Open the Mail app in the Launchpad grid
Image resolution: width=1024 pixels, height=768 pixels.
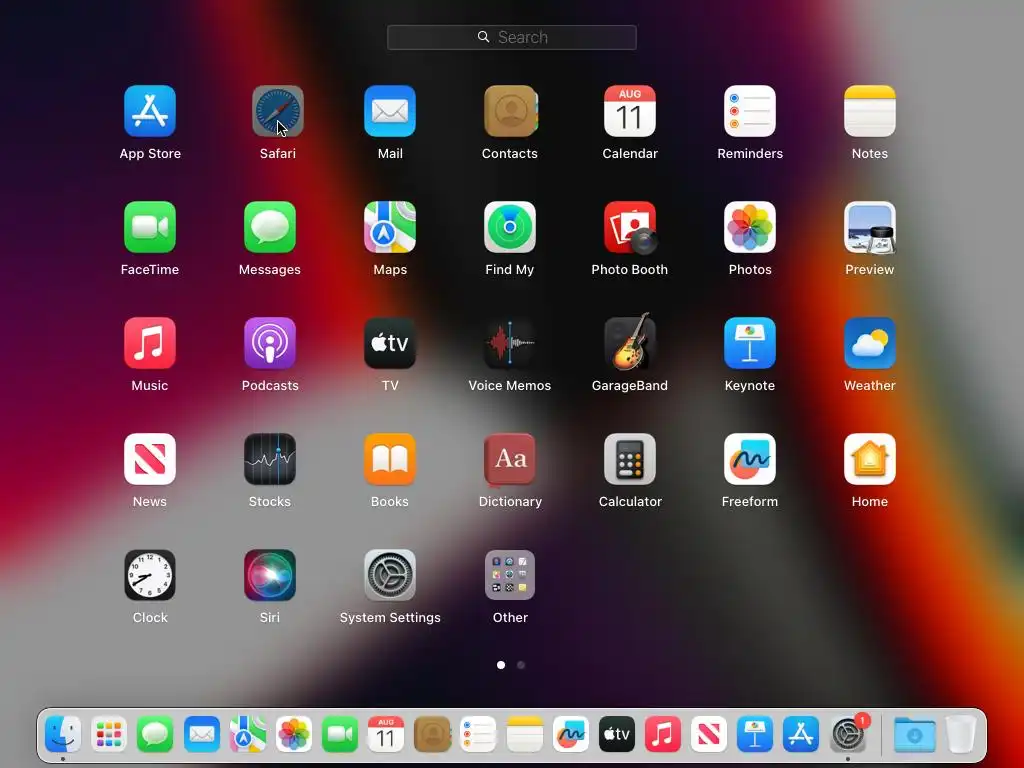coord(390,111)
